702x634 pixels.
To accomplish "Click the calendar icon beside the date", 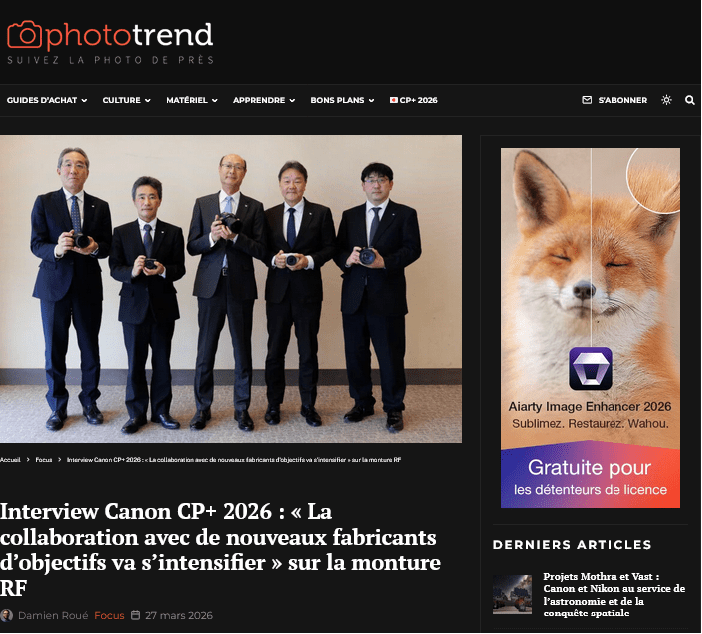I will [x=135, y=615].
